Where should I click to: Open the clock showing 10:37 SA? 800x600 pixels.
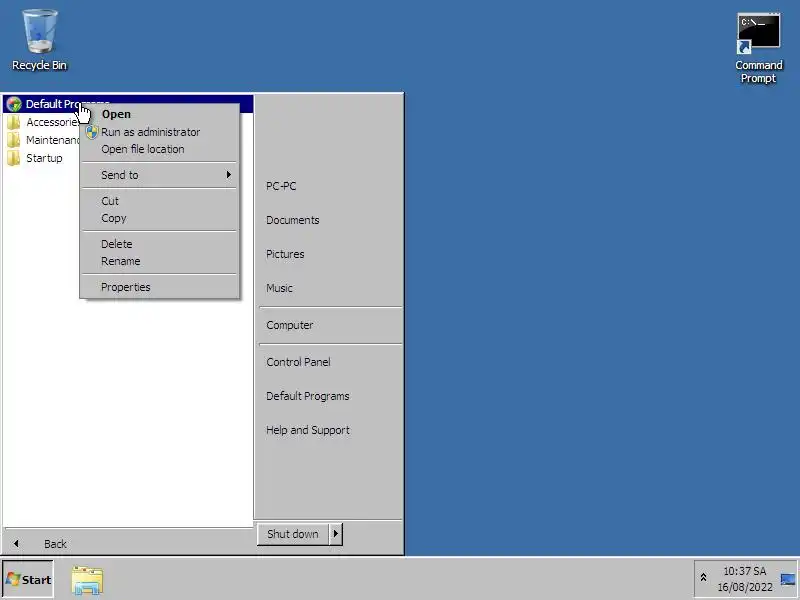(x=744, y=579)
